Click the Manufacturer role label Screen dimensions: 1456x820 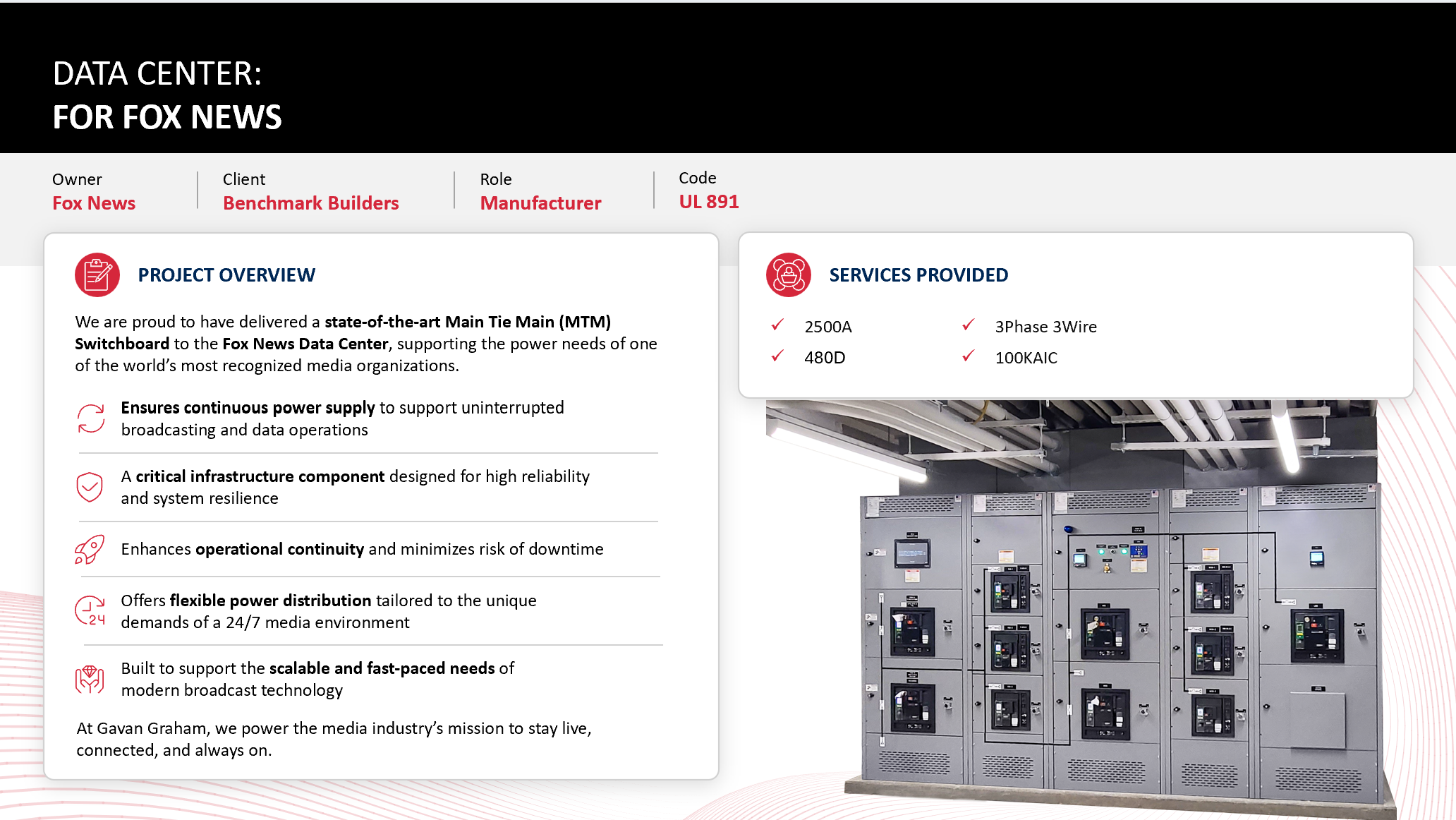pyautogui.click(x=540, y=203)
